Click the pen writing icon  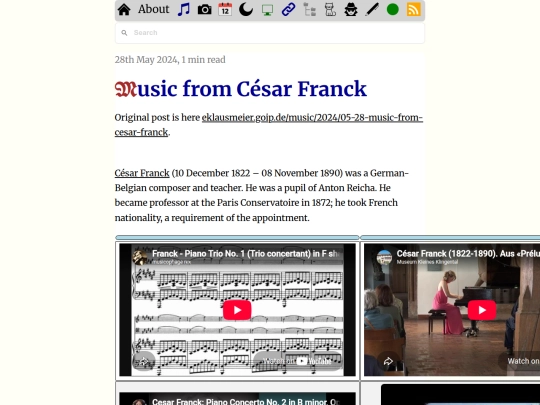coord(372,10)
